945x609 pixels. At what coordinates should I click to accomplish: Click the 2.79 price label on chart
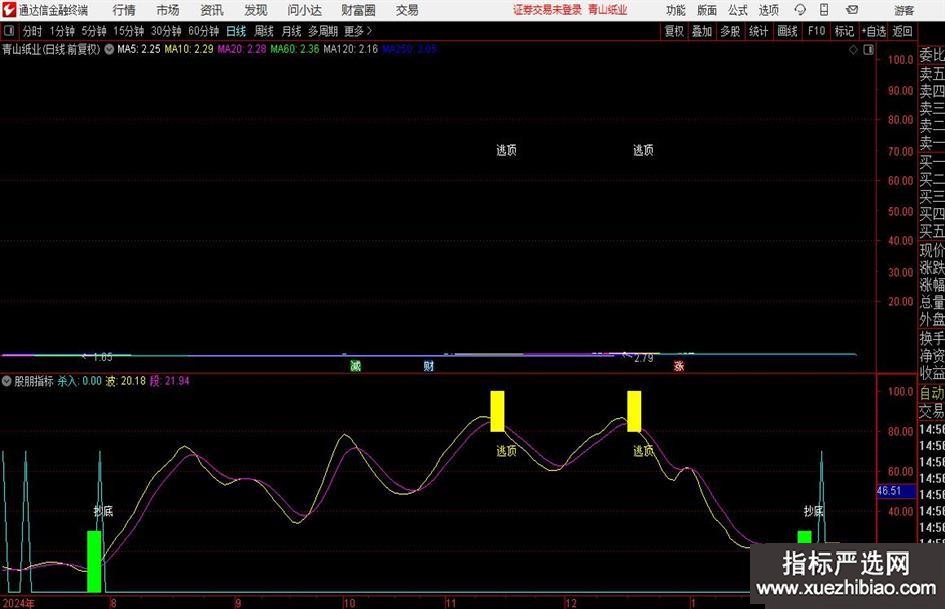coord(644,358)
